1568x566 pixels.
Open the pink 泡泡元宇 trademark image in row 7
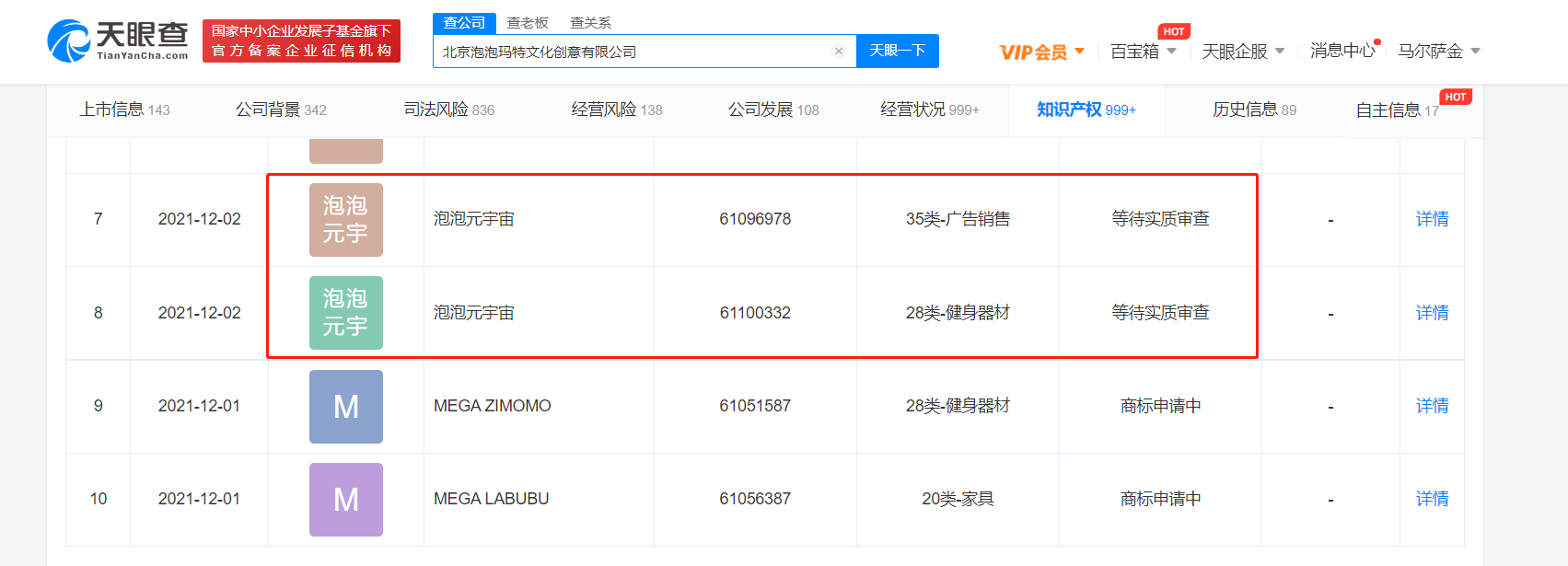(x=346, y=220)
